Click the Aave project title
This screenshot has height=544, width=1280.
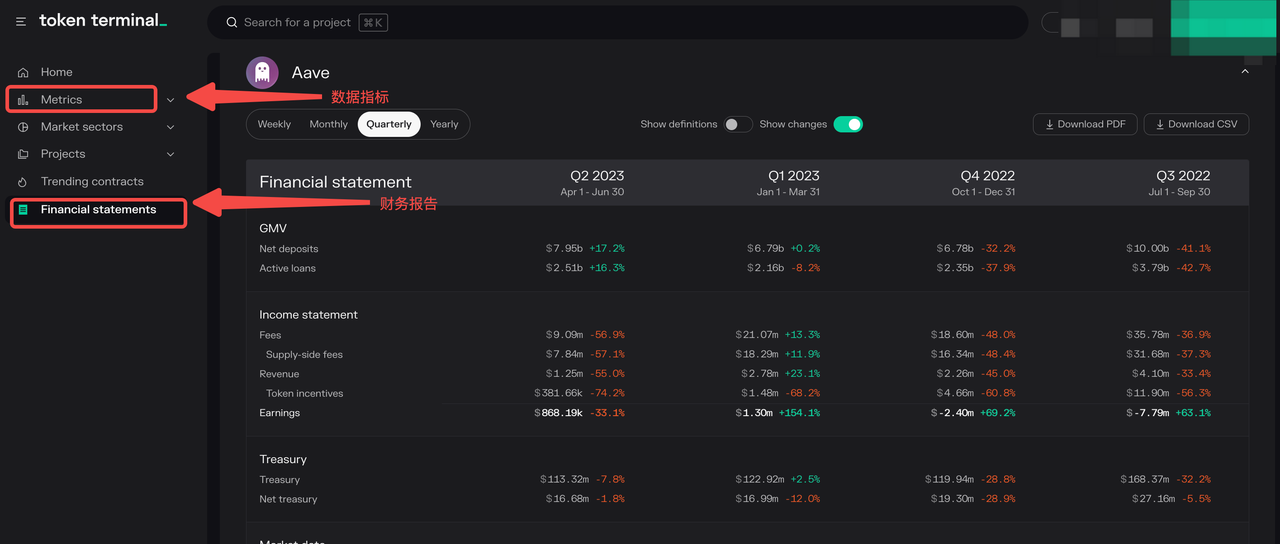[311, 73]
